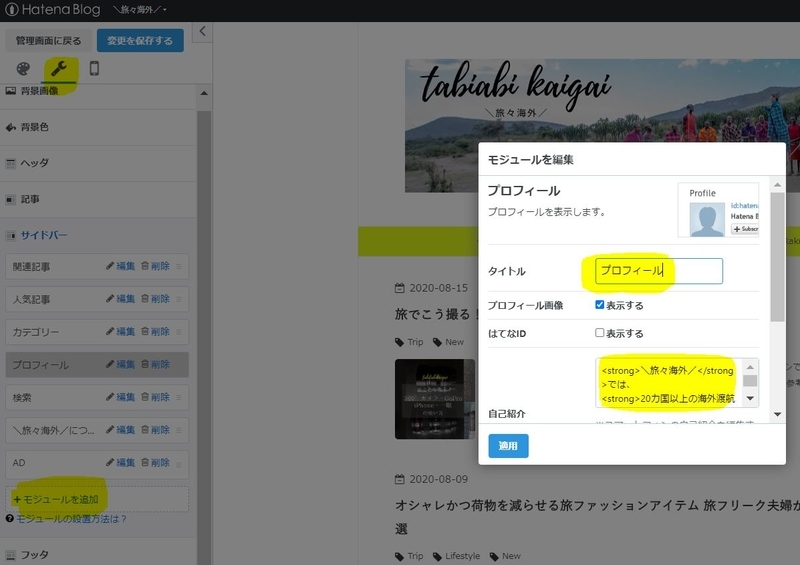Delete the 検索 module
800x565 pixels.
(155, 397)
